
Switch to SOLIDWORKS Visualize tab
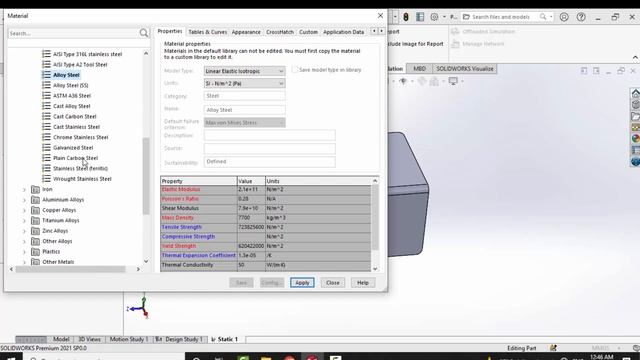click(x=464, y=69)
